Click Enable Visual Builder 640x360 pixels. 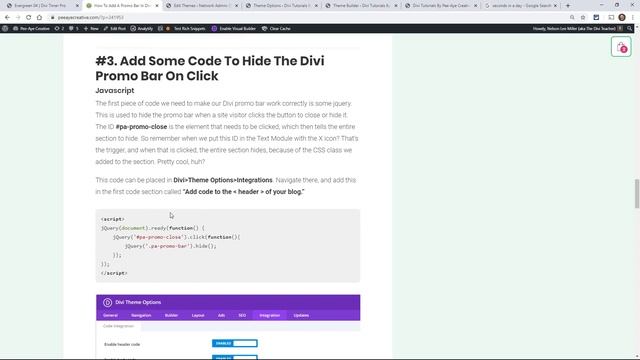tap(233, 29)
